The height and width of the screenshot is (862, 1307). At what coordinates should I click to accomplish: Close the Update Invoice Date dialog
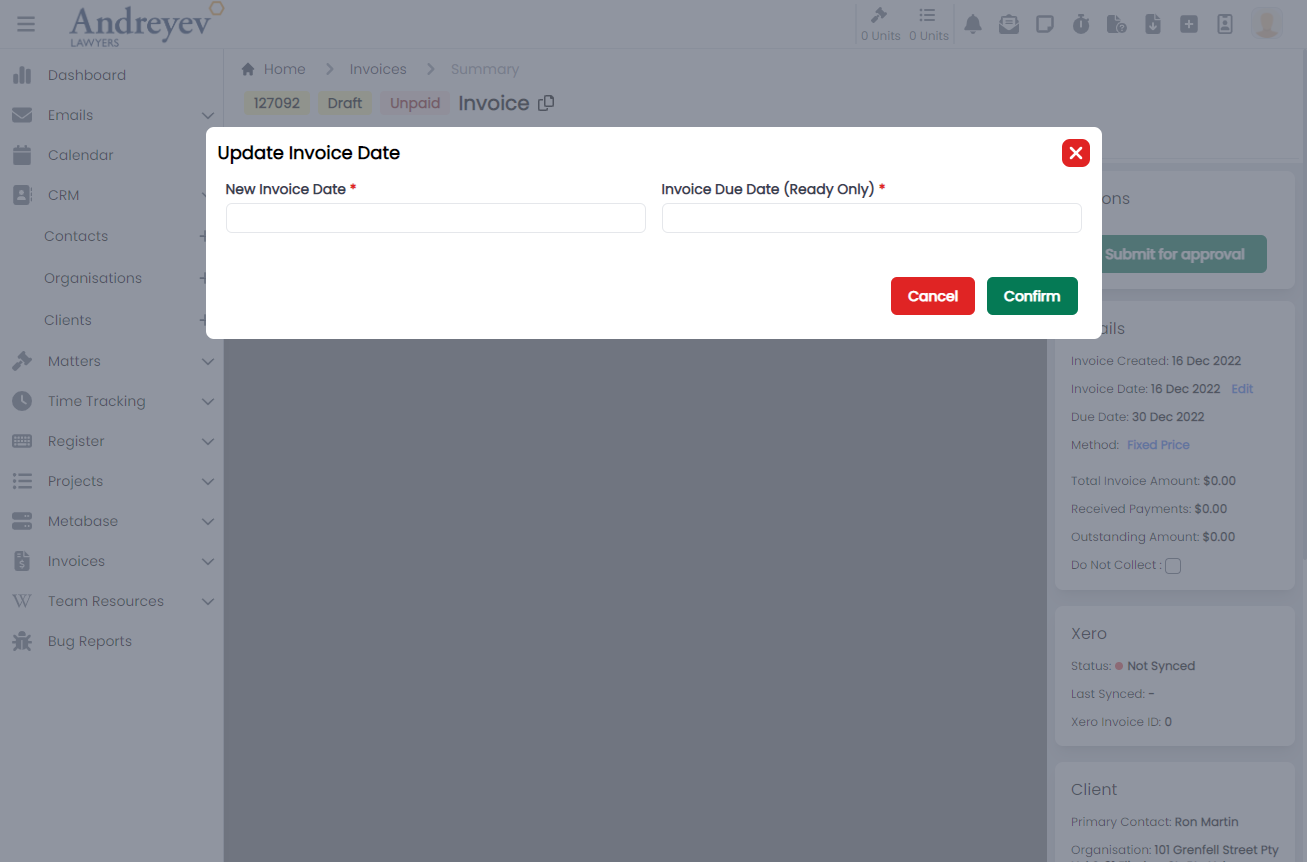(x=1075, y=153)
